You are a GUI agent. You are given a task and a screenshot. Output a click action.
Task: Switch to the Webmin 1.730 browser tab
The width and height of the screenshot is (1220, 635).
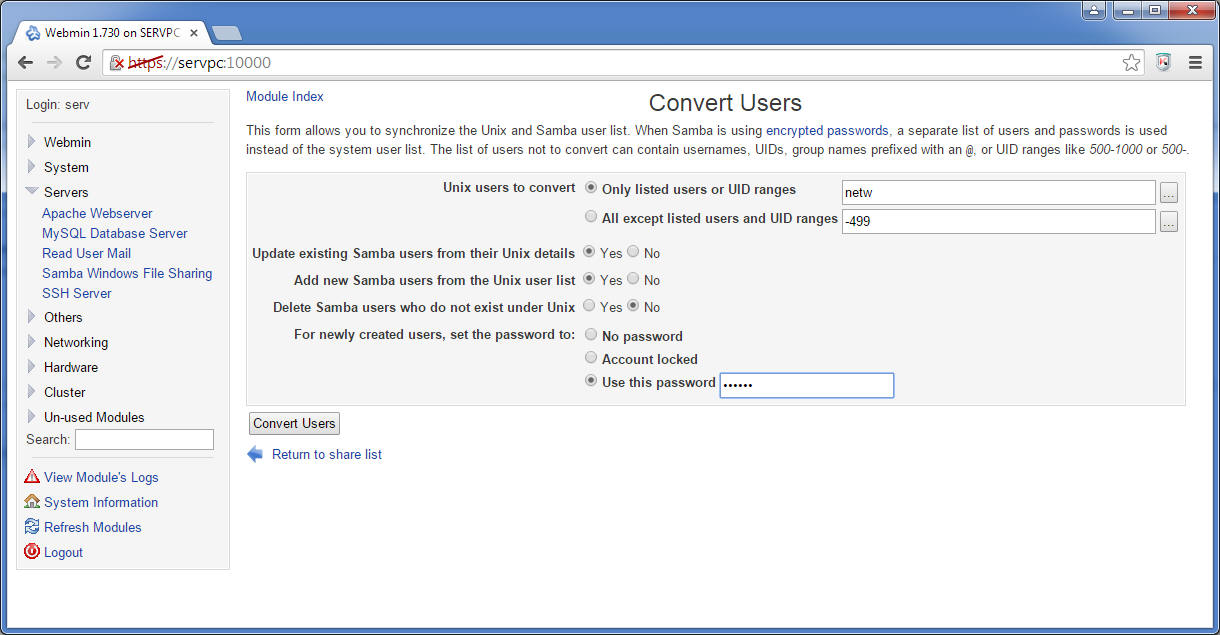[x=112, y=33]
